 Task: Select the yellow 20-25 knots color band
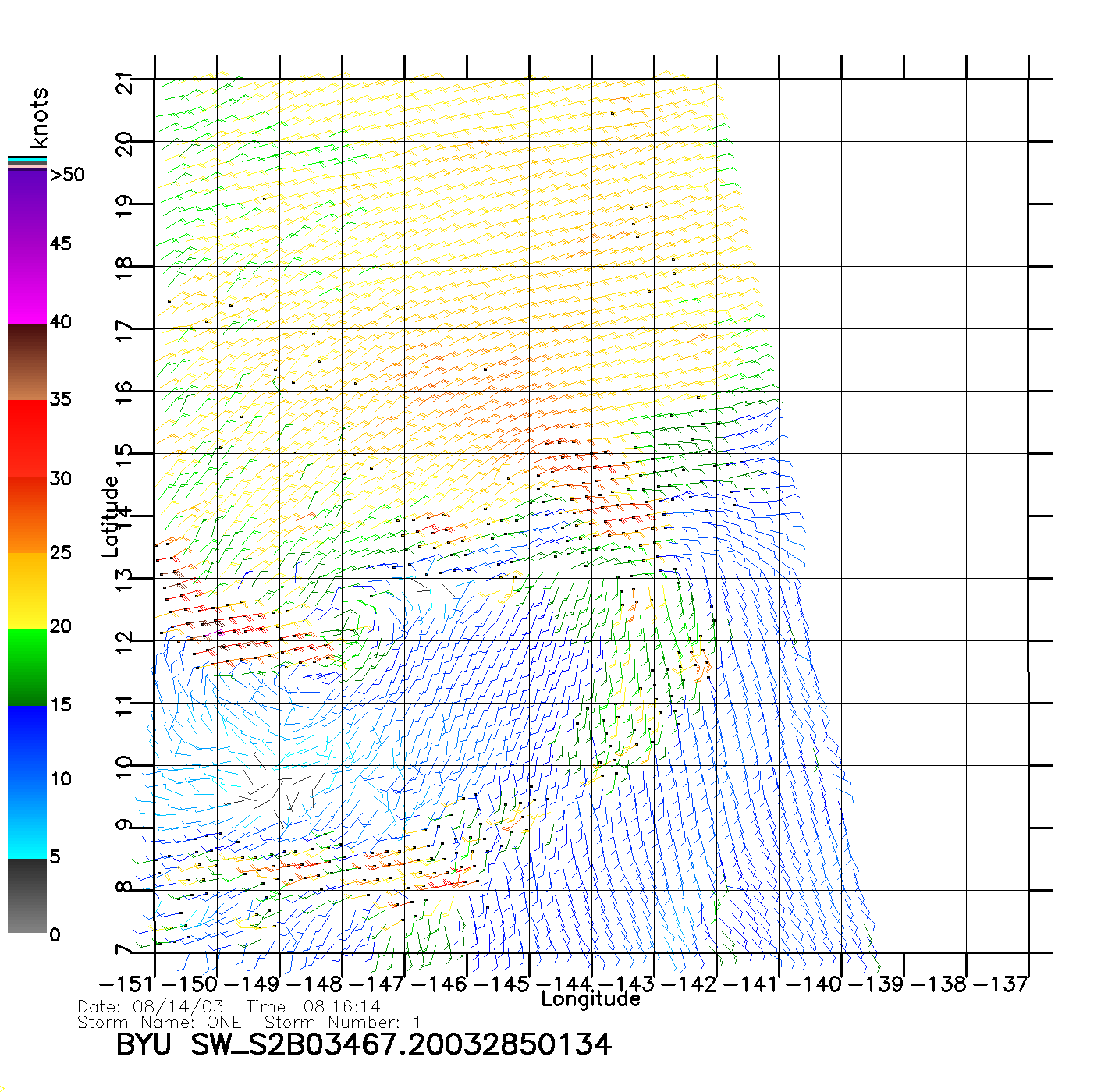click(27, 590)
